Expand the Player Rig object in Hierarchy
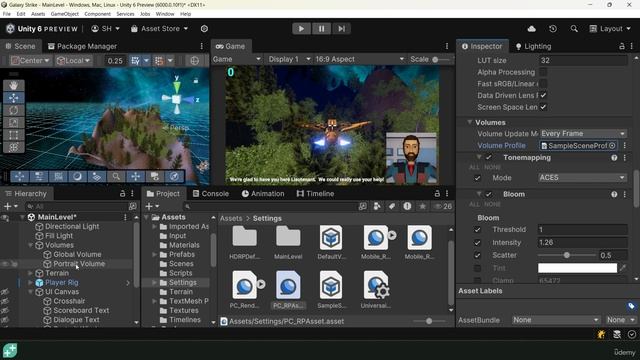The height and width of the screenshot is (360, 640). tap(30, 282)
